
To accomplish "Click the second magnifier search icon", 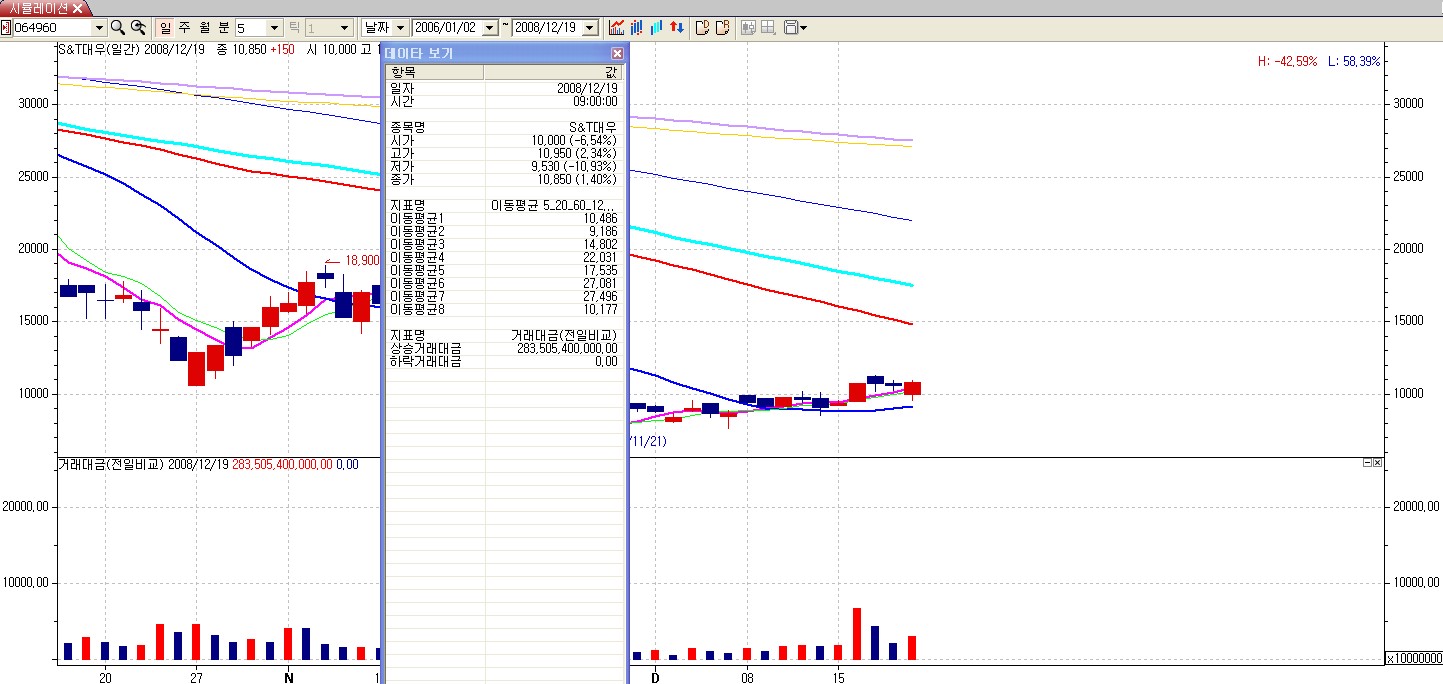I will (139, 28).
